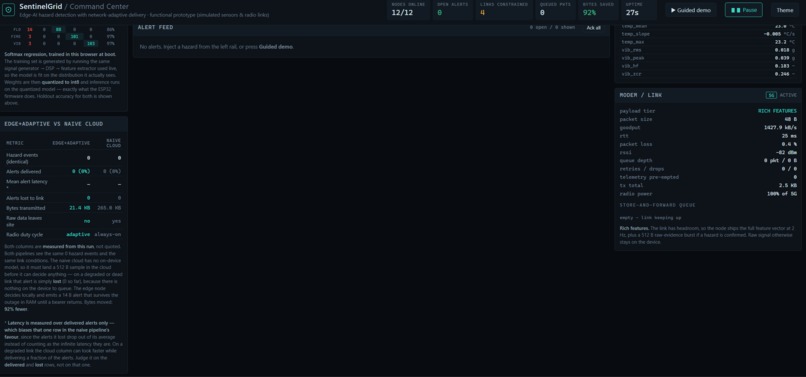
Task: Click the packet size row
Action: click(708, 119)
